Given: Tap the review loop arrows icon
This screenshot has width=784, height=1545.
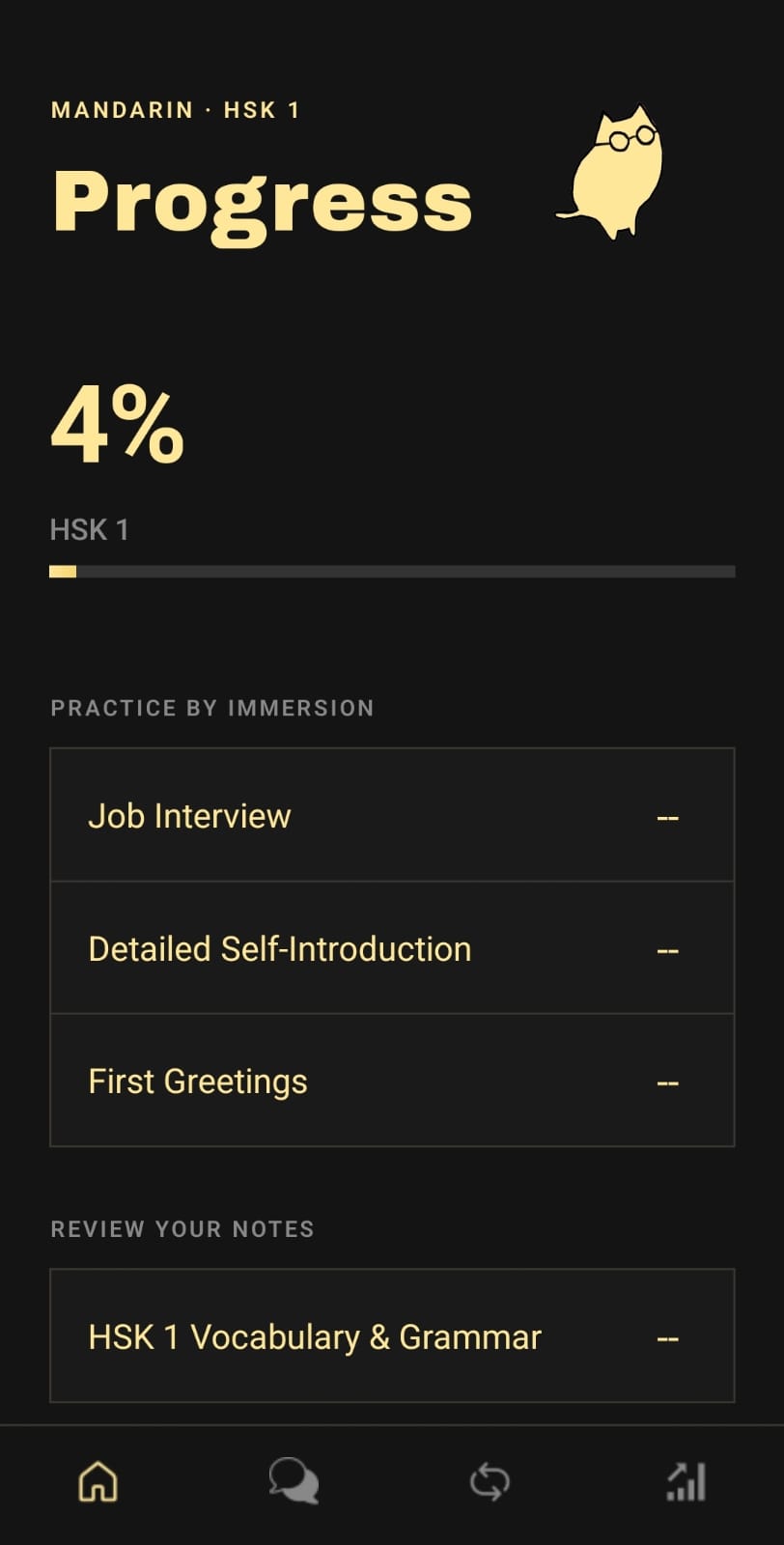Looking at the screenshot, I should (490, 1481).
